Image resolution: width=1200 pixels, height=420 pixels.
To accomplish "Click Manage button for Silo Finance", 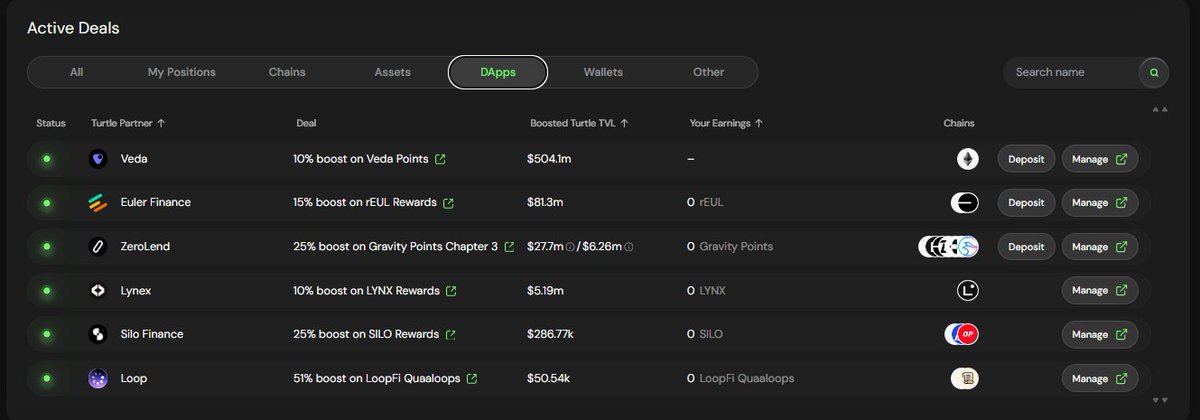I will (1100, 334).
